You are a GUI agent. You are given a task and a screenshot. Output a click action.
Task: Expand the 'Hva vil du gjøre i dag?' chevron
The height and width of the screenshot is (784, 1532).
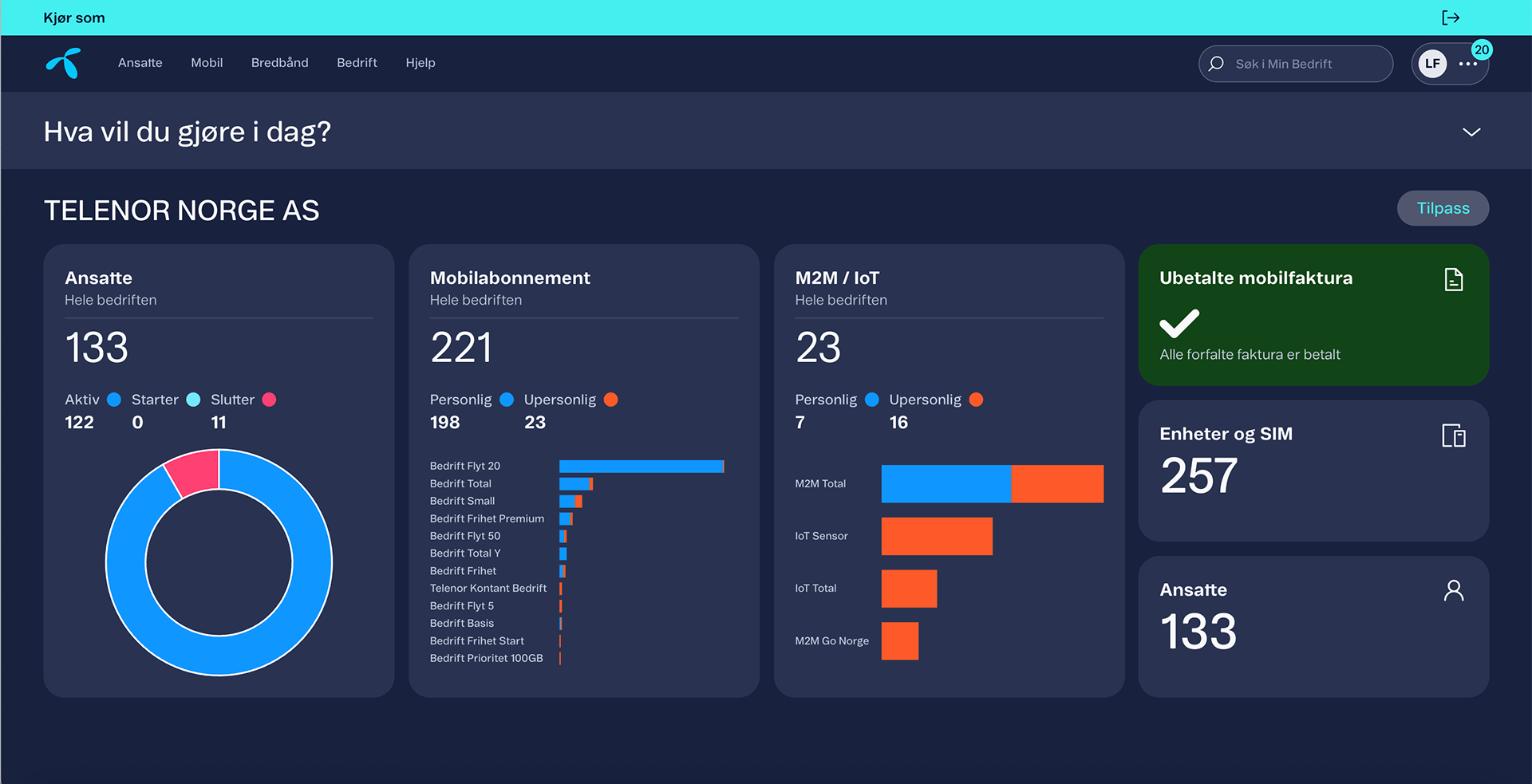click(1471, 132)
